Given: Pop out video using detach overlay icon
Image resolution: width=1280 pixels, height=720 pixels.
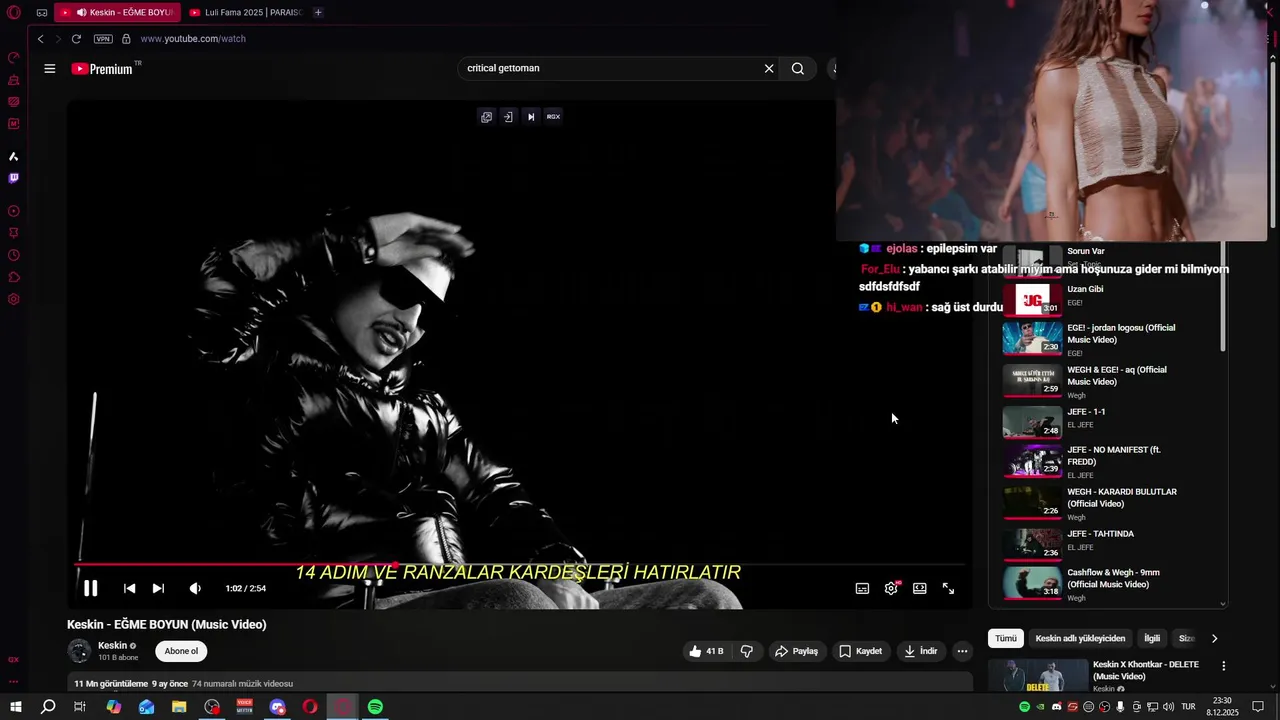Looking at the screenshot, I should tap(486, 117).
